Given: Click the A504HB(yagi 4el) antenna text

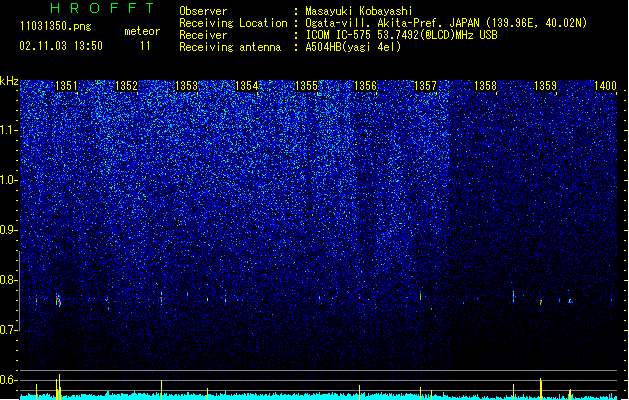Looking at the screenshot, I should [x=353, y=47].
